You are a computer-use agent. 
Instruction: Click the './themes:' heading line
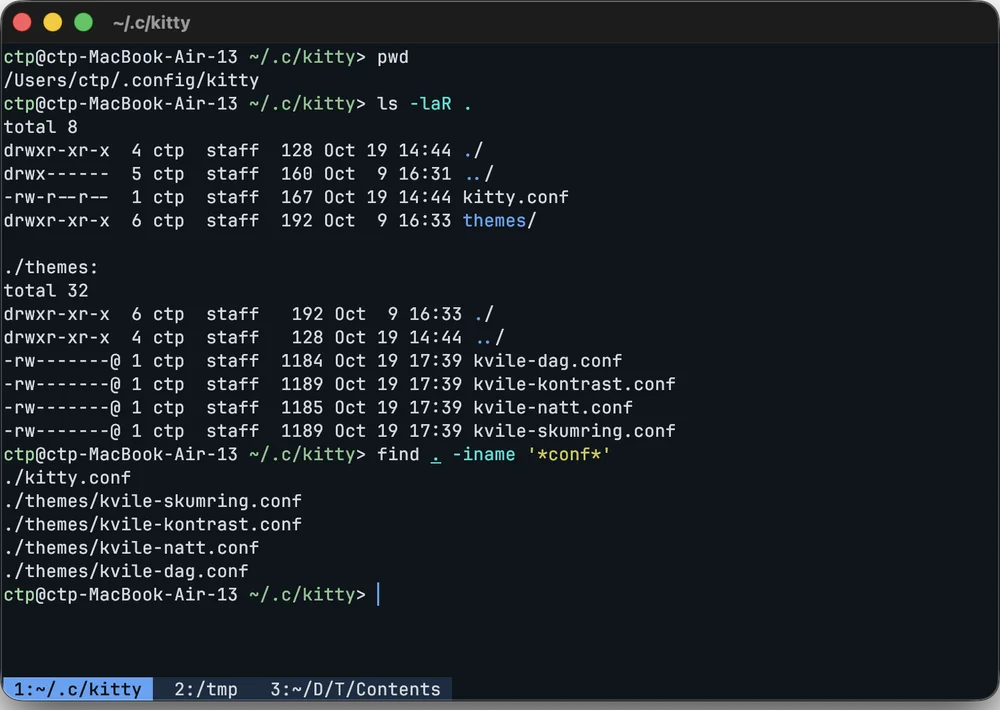(x=51, y=267)
